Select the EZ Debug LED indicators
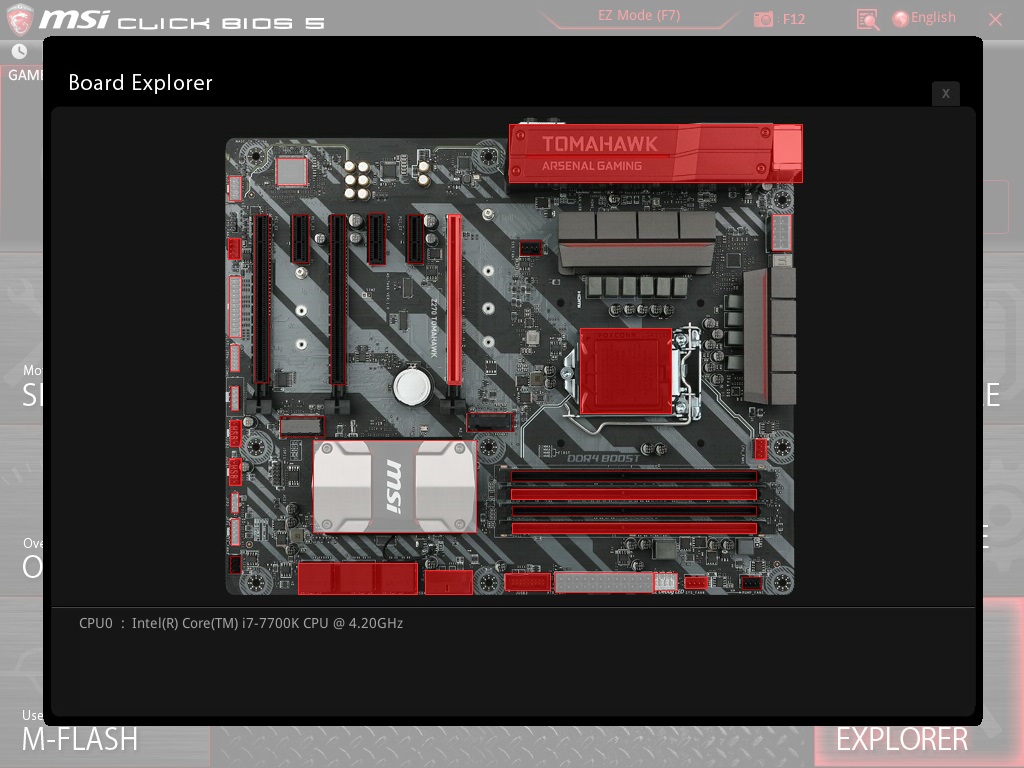This screenshot has width=1024, height=768. pos(665,581)
